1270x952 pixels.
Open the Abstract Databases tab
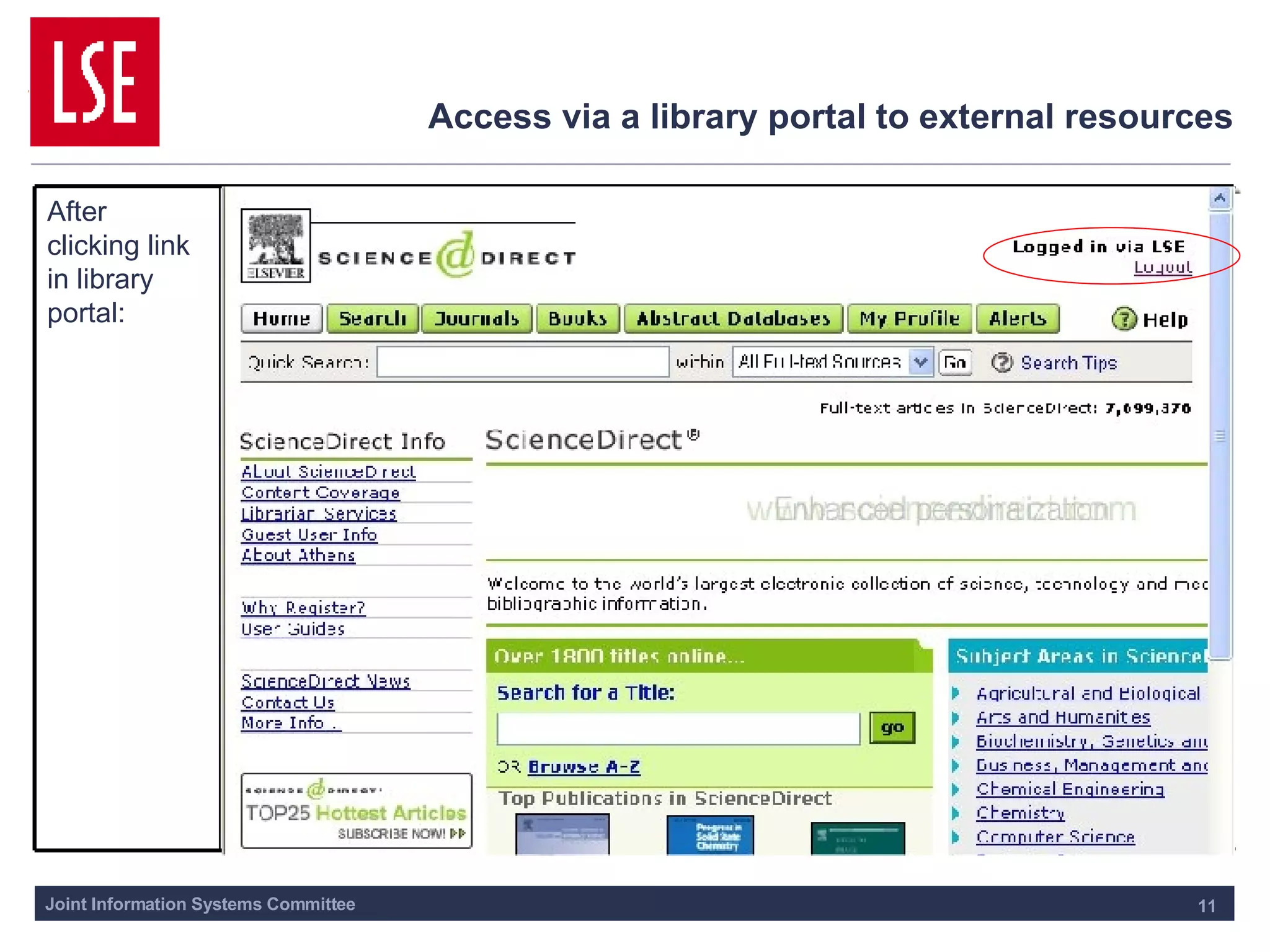(733, 319)
